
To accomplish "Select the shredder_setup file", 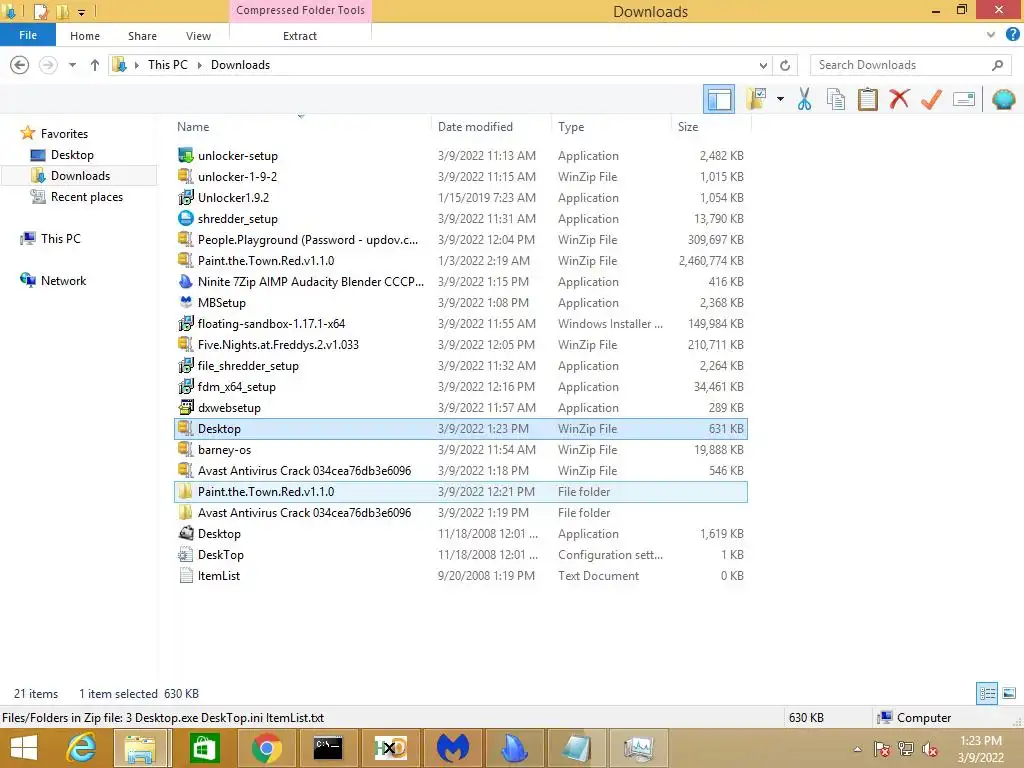I will pos(460,219).
